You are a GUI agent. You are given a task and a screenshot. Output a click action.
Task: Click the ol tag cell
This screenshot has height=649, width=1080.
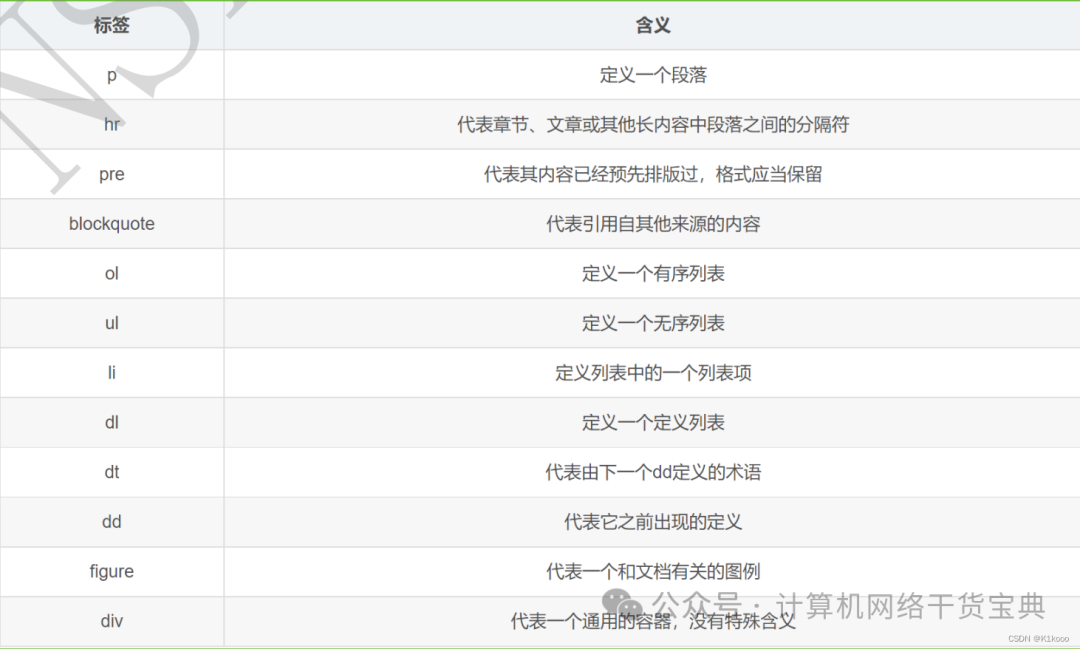point(112,274)
